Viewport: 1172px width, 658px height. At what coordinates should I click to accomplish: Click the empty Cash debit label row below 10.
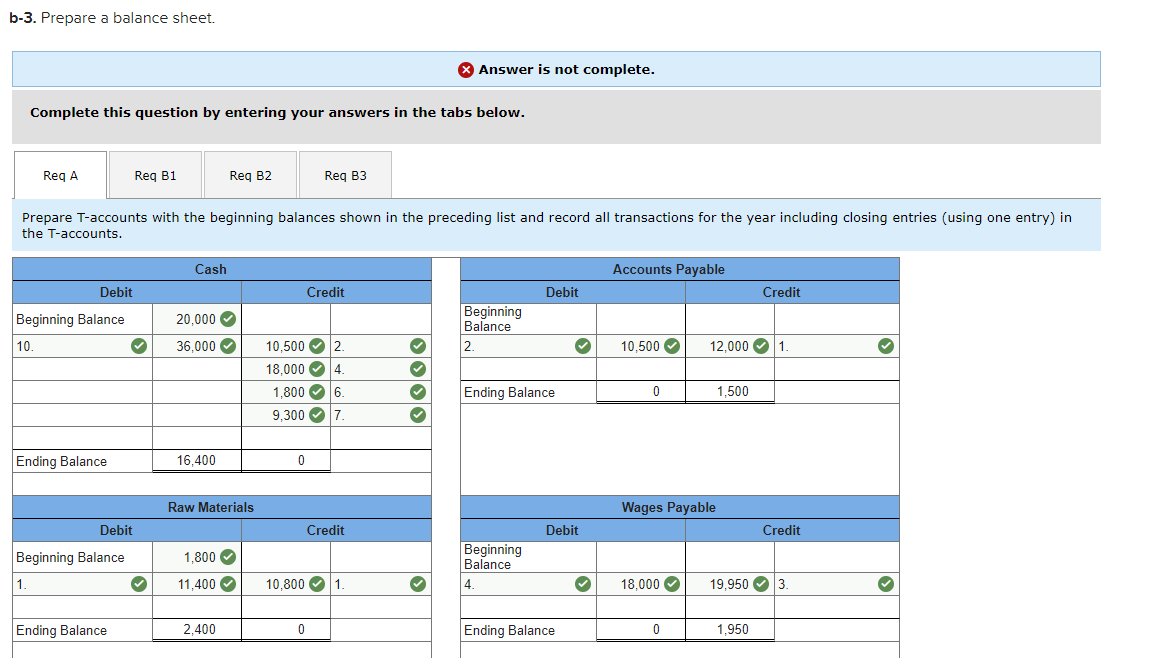tap(82, 369)
